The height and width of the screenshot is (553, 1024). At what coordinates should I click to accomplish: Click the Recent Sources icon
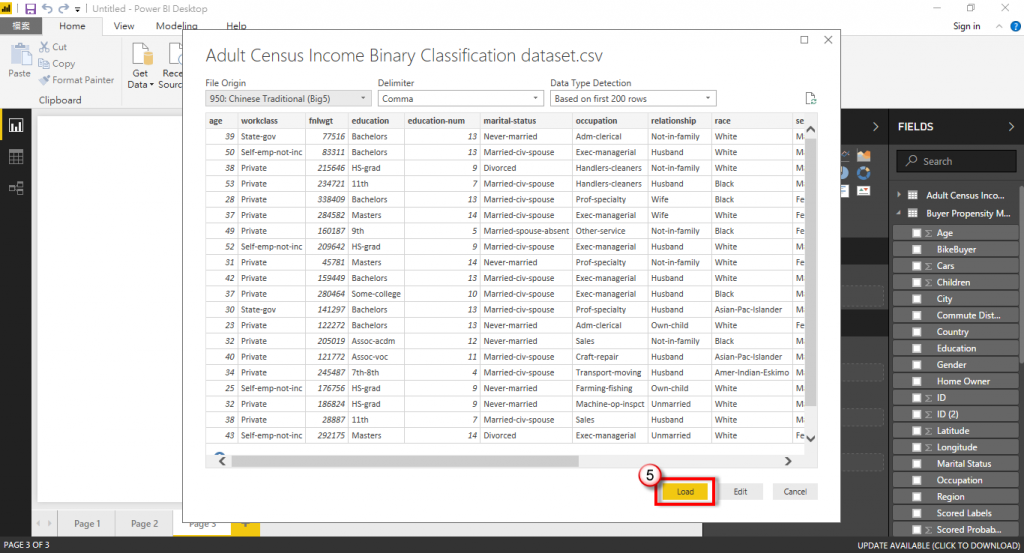point(175,54)
